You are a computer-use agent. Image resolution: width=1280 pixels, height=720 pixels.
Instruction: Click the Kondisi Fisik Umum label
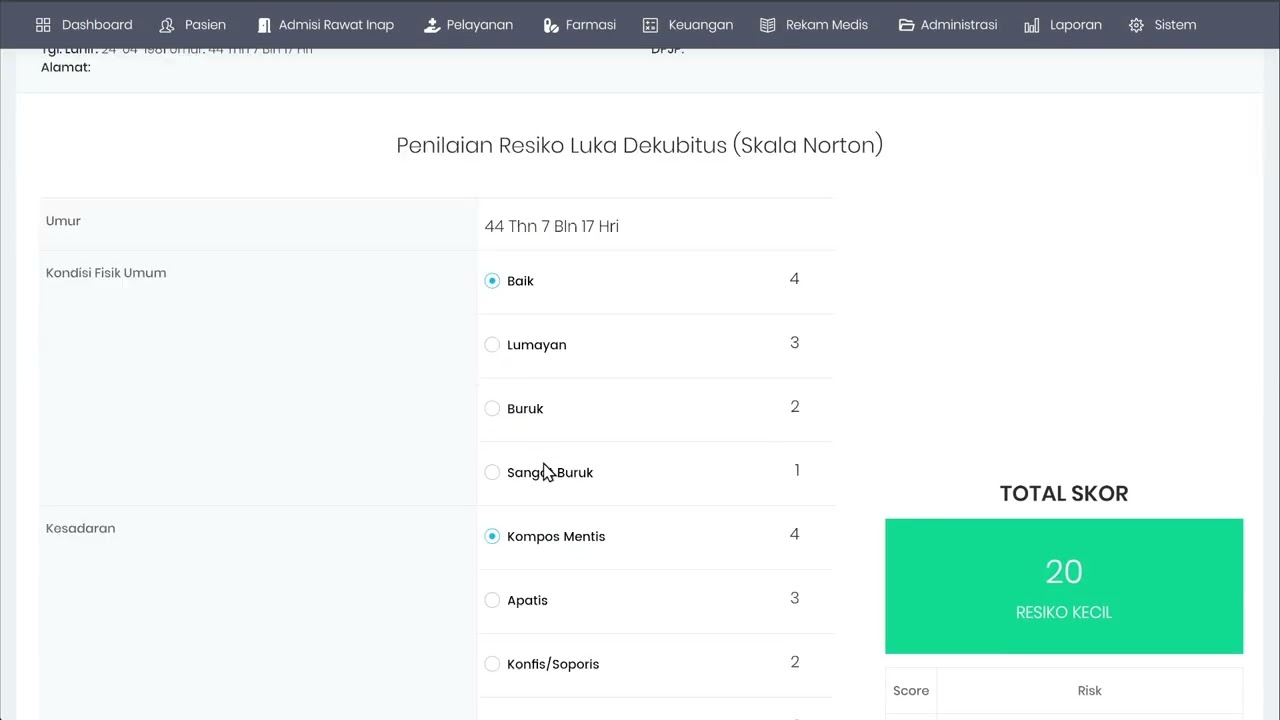pos(106,273)
